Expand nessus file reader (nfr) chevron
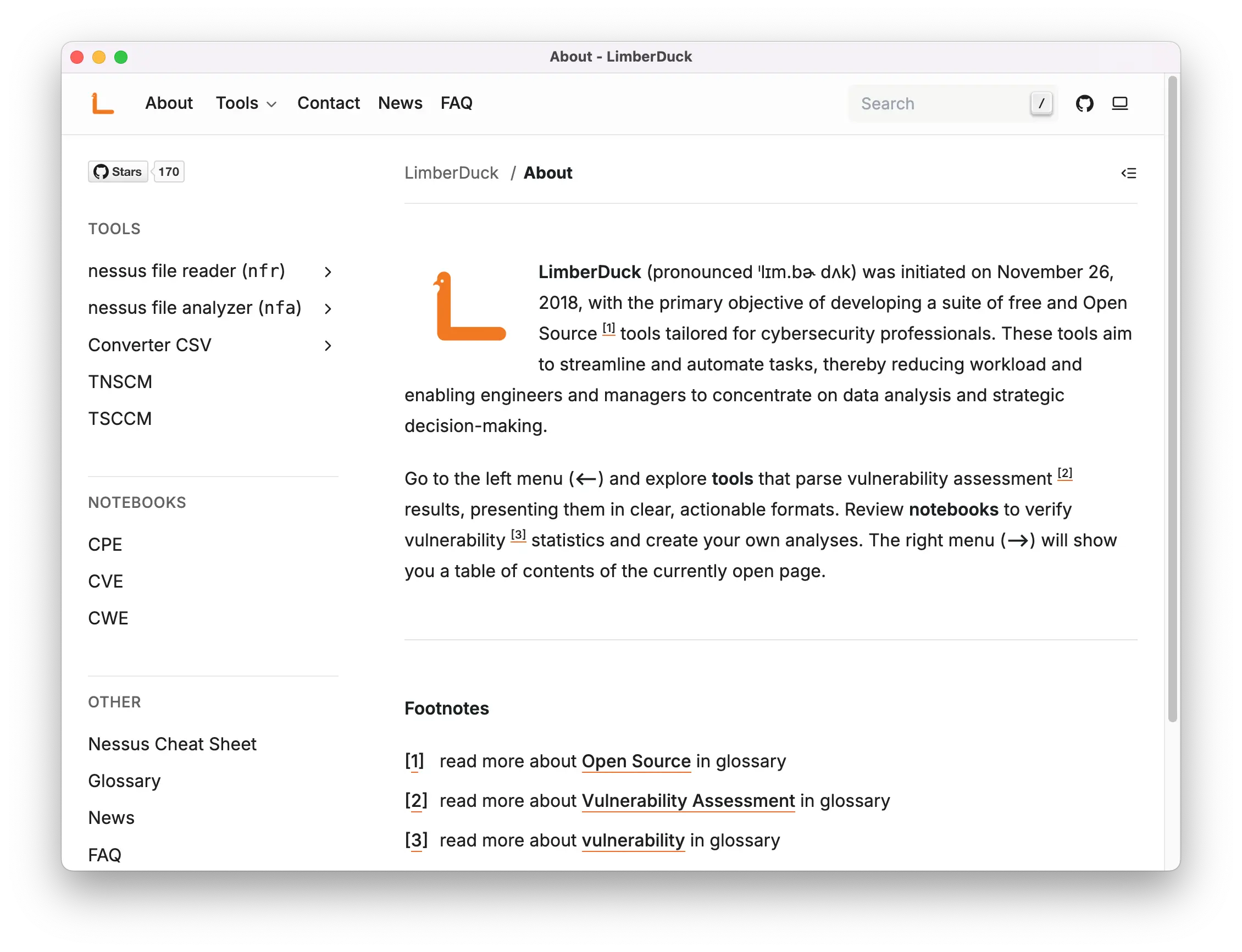Screen dimensions: 1242x952 [328, 272]
